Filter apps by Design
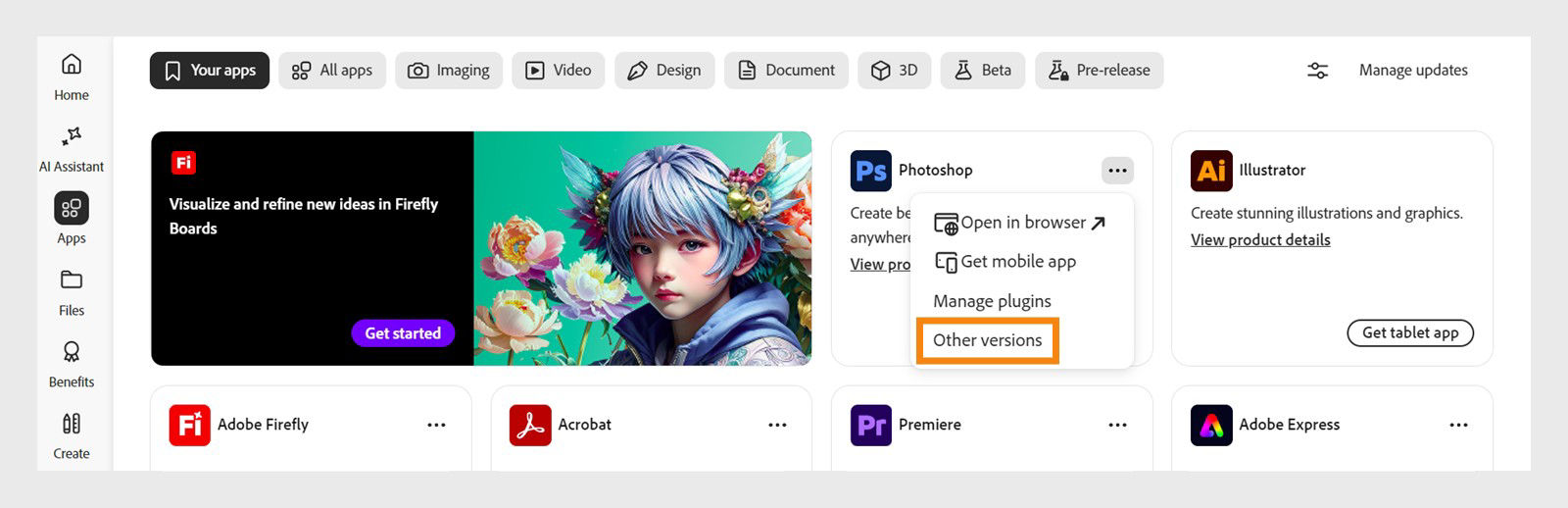Image resolution: width=1568 pixels, height=508 pixels. pyautogui.click(x=664, y=71)
